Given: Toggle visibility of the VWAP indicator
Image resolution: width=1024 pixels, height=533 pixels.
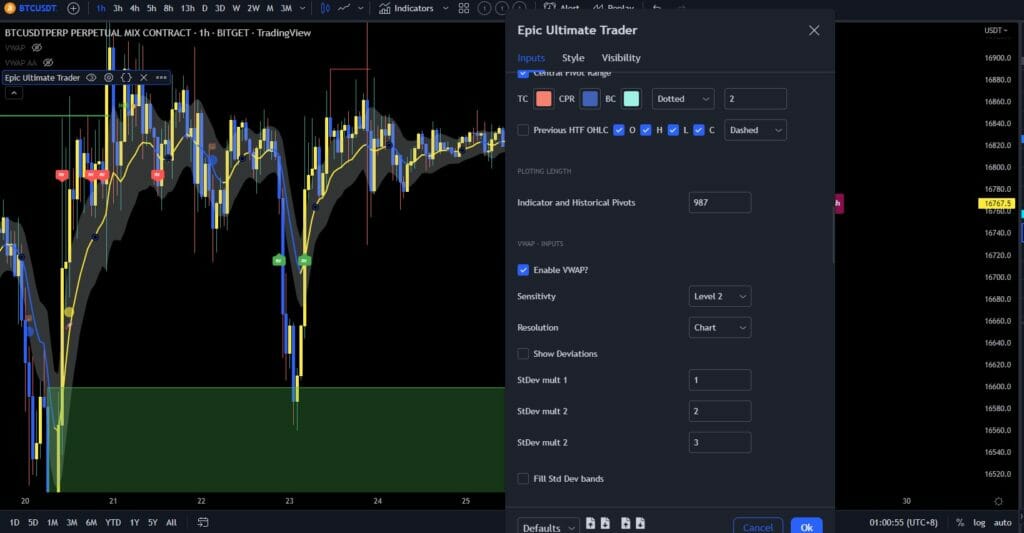Looking at the screenshot, I should tap(37, 48).
